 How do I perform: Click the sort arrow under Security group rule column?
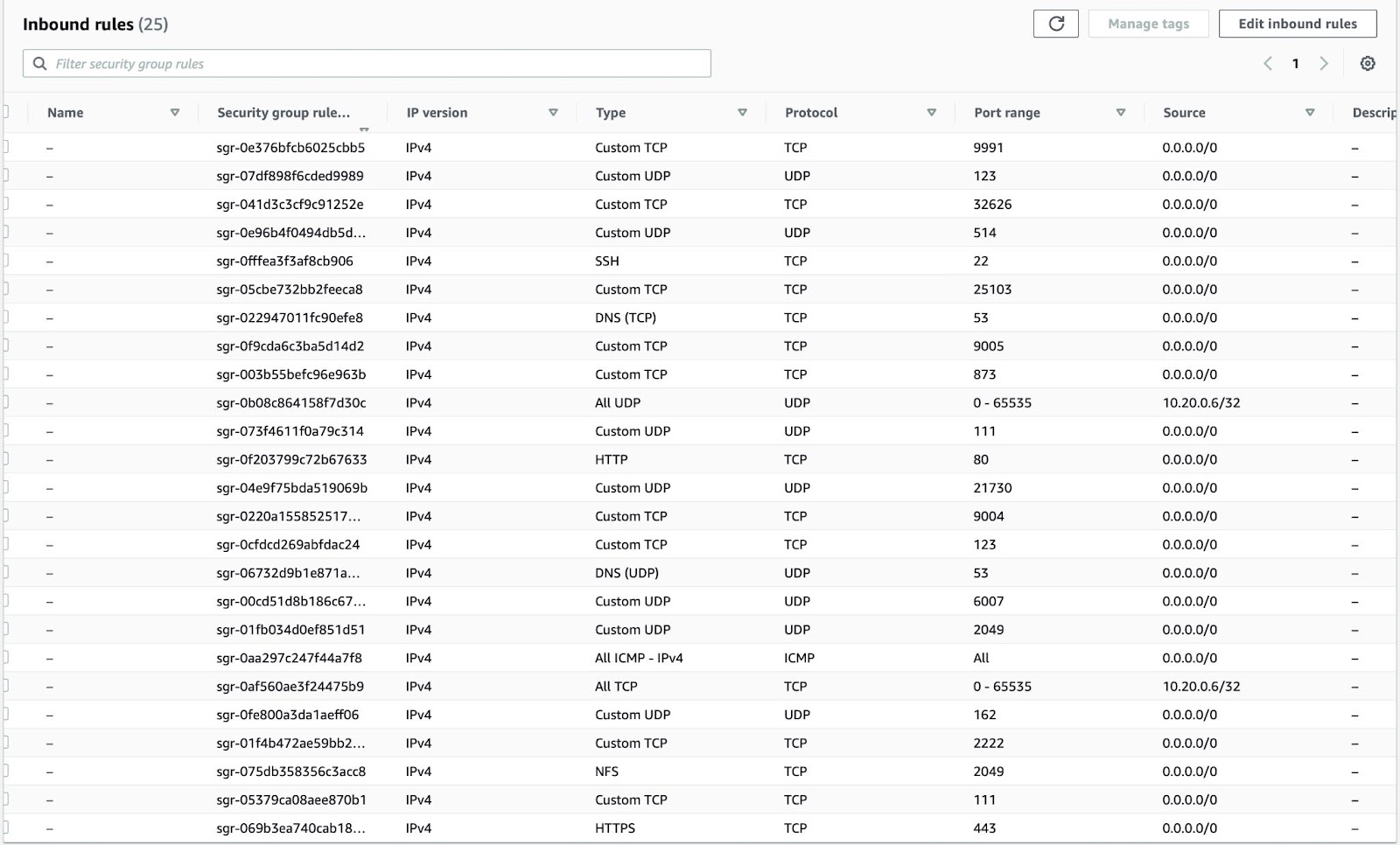tap(366, 128)
